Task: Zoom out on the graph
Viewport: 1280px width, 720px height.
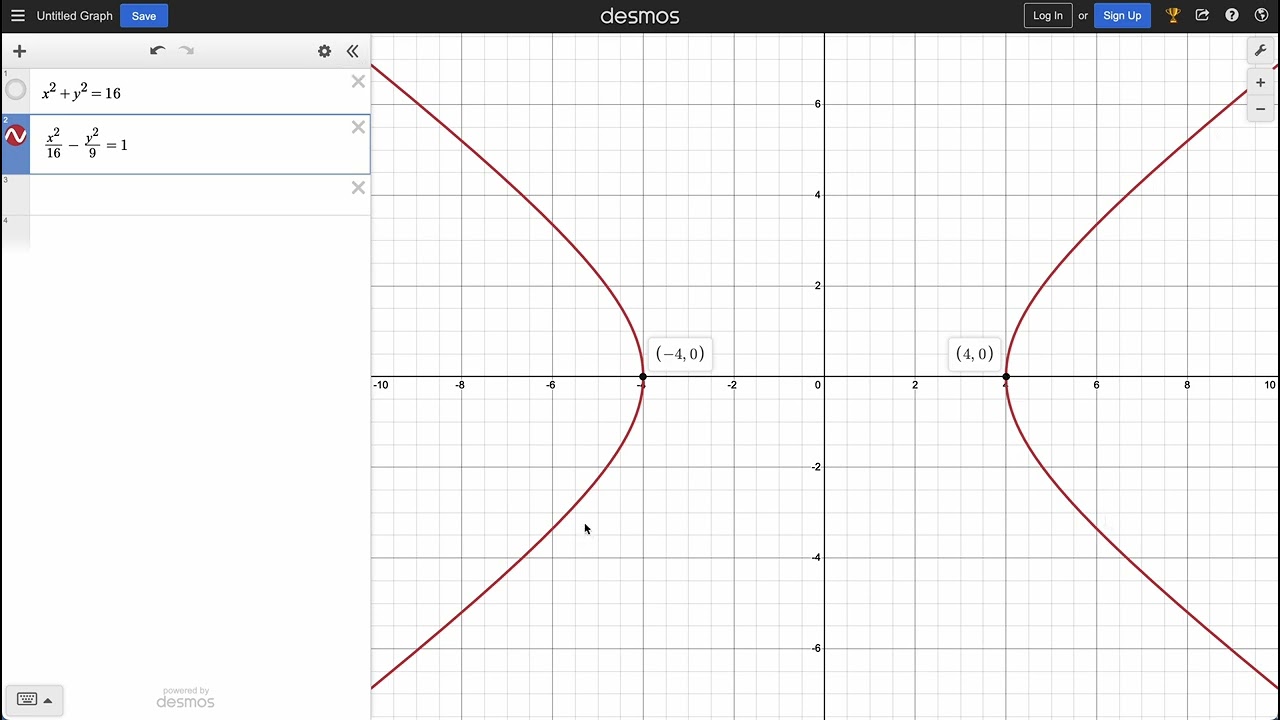Action: (x=1260, y=109)
